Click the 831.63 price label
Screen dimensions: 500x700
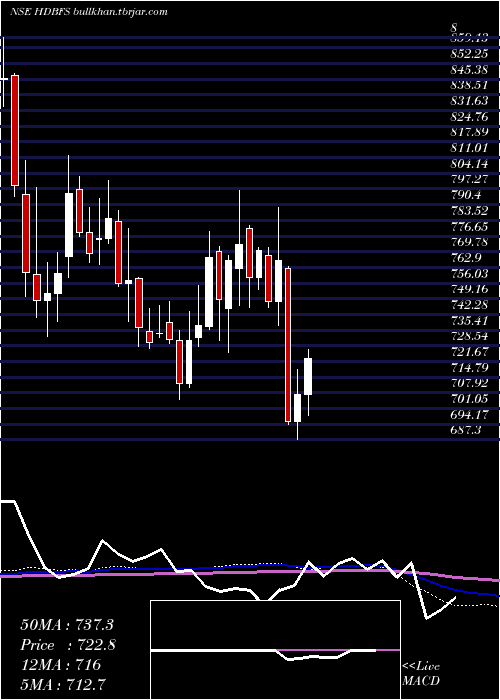coord(469,100)
